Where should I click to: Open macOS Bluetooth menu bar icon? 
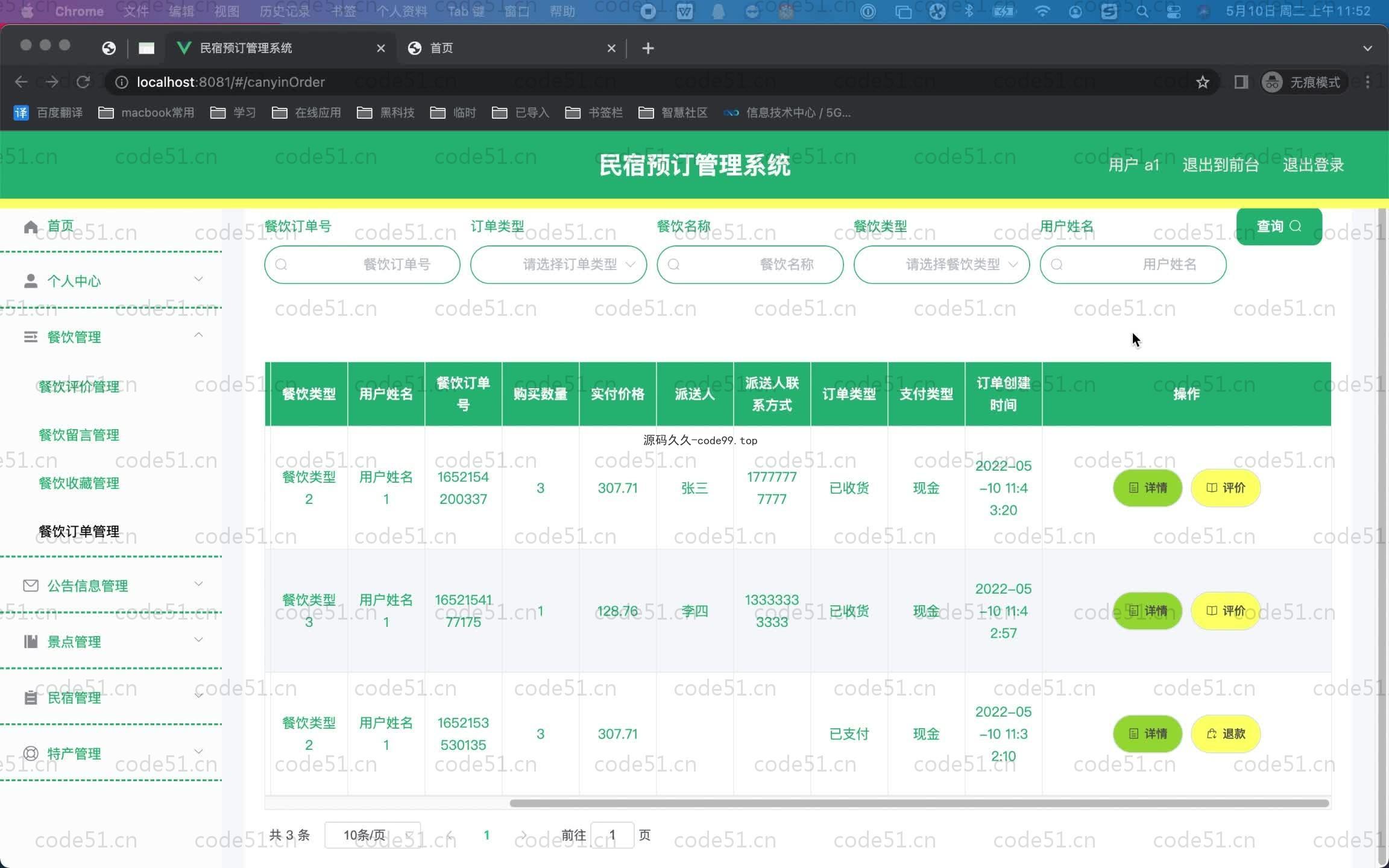tap(969, 11)
